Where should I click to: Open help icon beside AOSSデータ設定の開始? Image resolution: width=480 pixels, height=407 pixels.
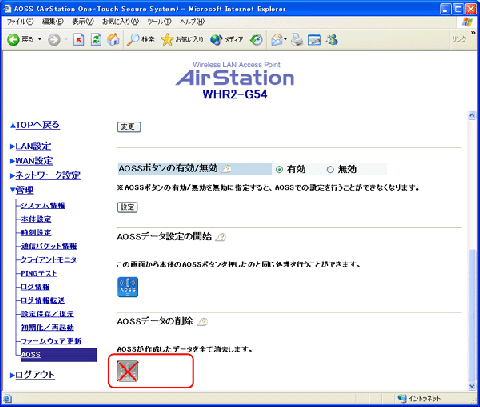click(220, 237)
